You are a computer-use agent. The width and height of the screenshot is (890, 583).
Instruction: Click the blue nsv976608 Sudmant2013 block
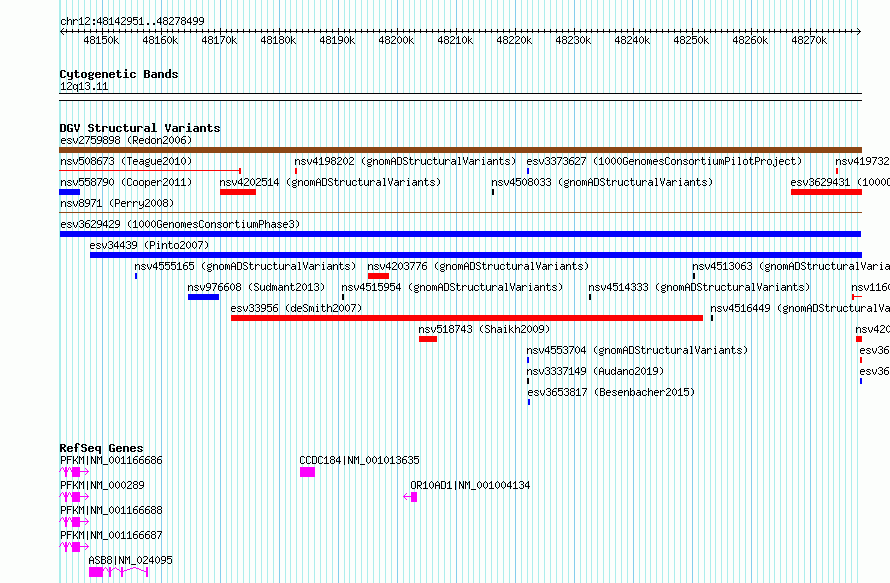[x=203, y=297]
